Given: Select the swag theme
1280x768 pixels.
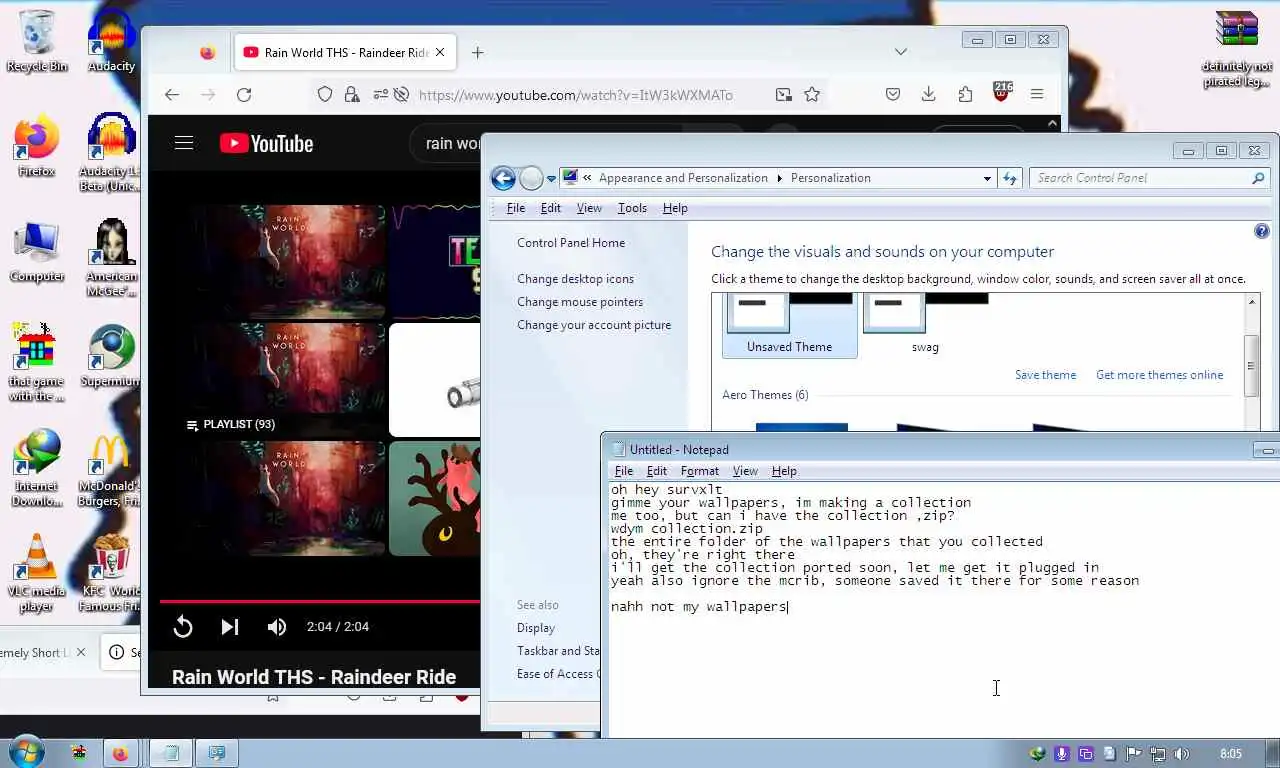Looking at the screenshot, I should (x=925, y=326).
